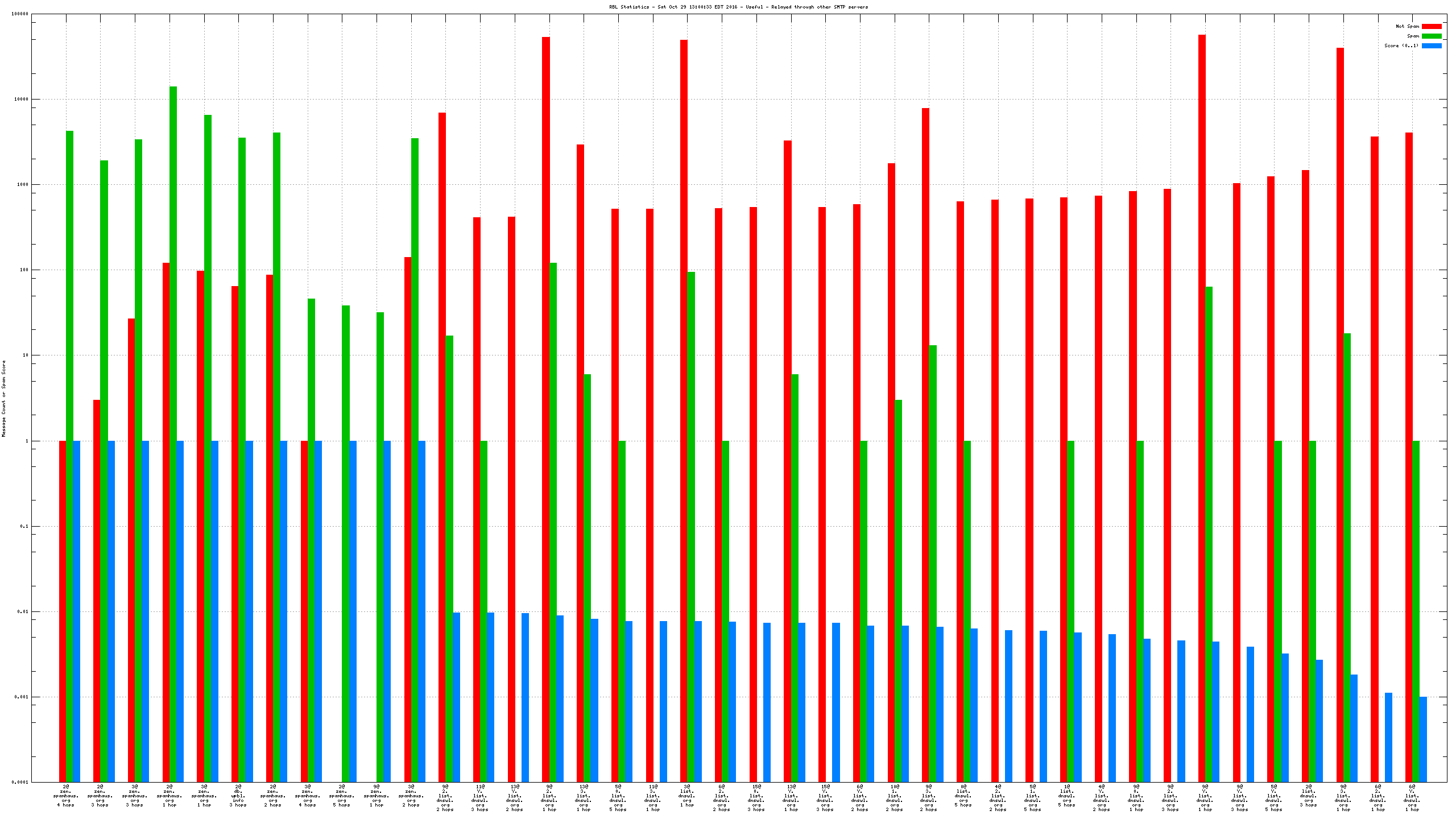Click the zen.spamhaus.org 5 hops axis label
Screen dimensions: 1456x819
(x=342, y=796)
